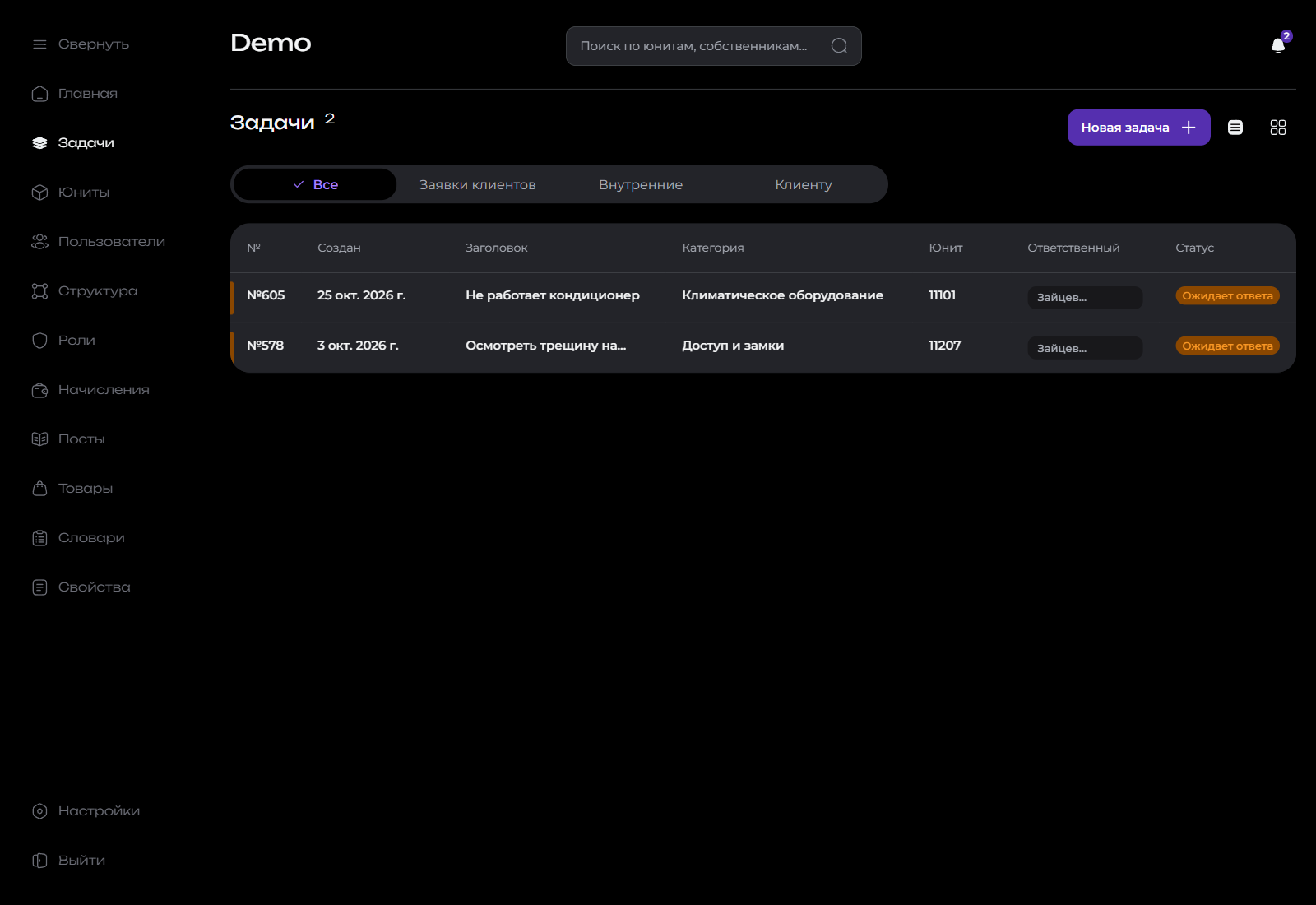Click task number №605
This screenshot has height=905, width=1316.
coord(266,295)
